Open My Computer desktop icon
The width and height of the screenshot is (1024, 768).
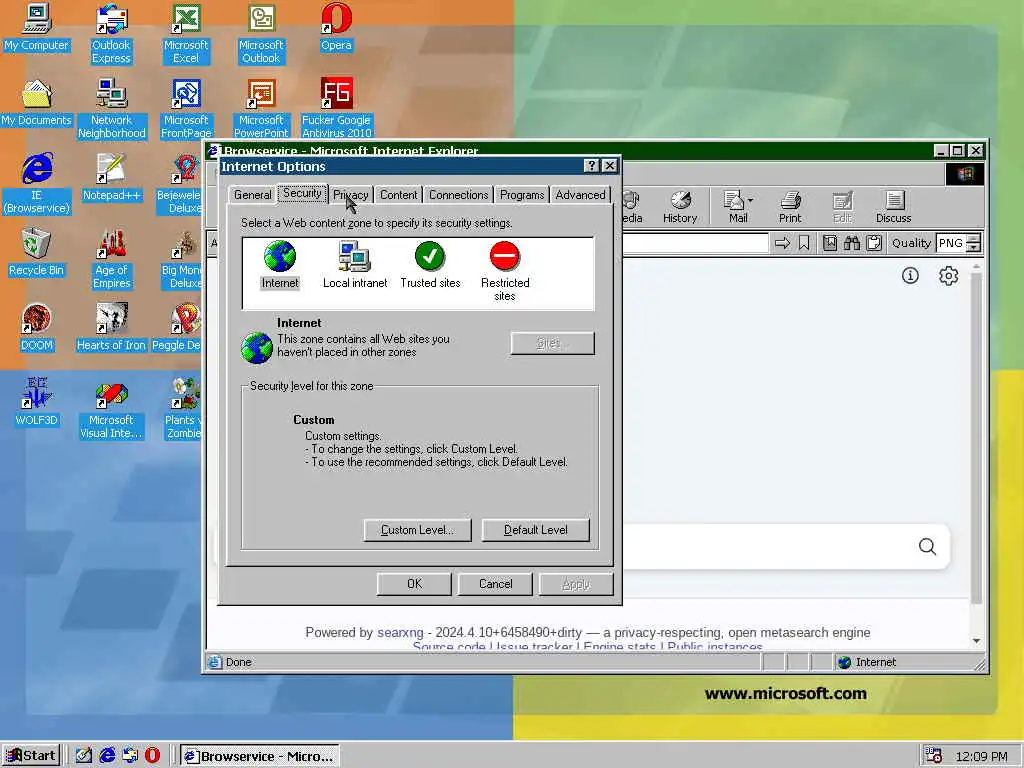pos(36,27)
